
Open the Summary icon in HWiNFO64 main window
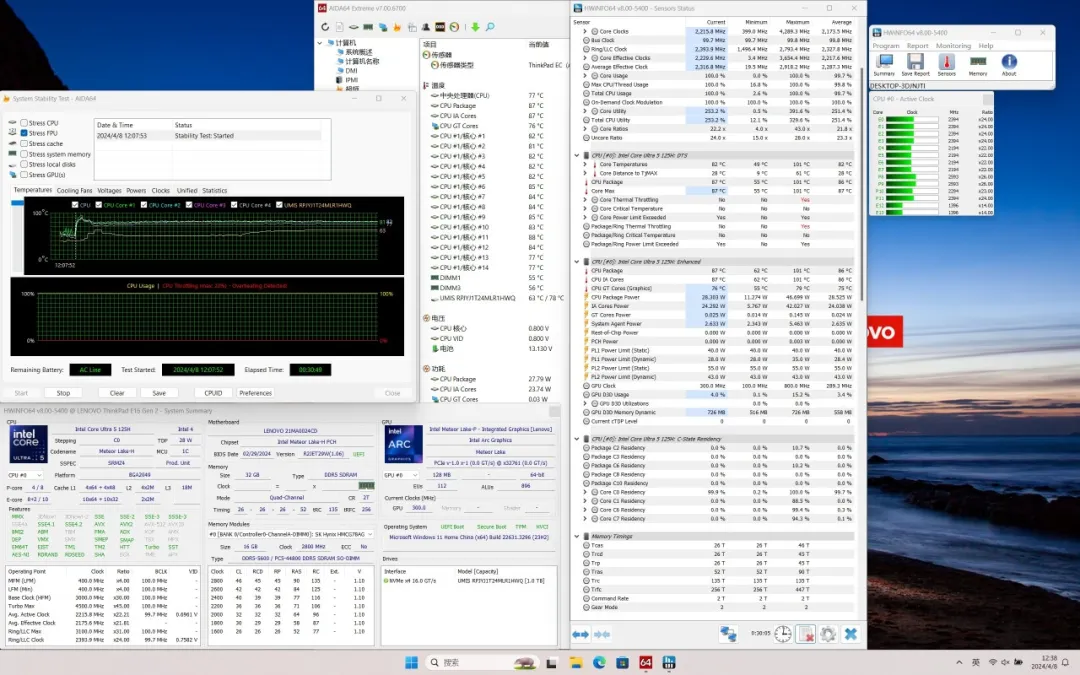(x=884, y=65)
